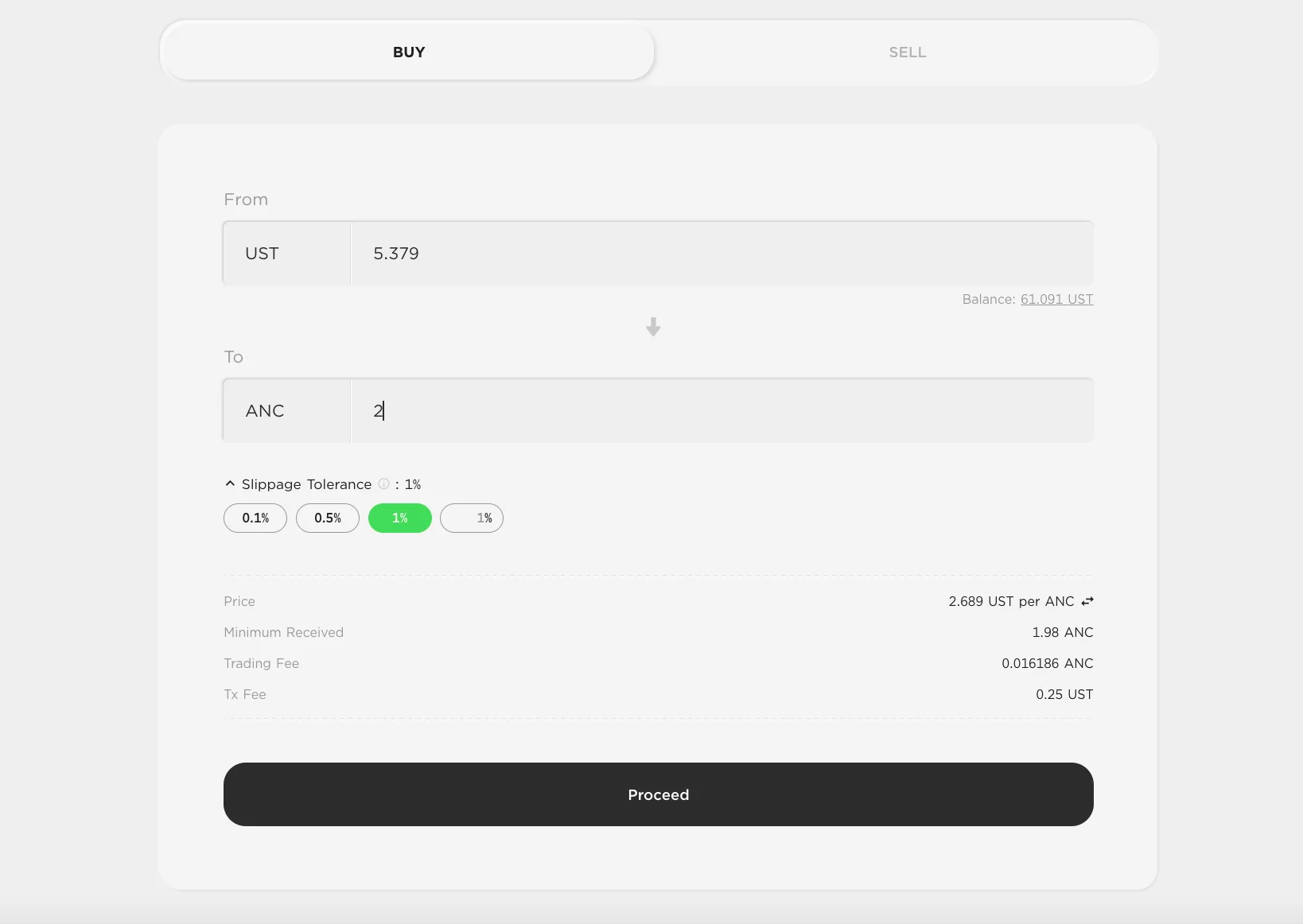Viewport: 1303px width, 924px height.
Task: Click the UST amount input field
Action: pyautogui.click(x=722, y=254)
